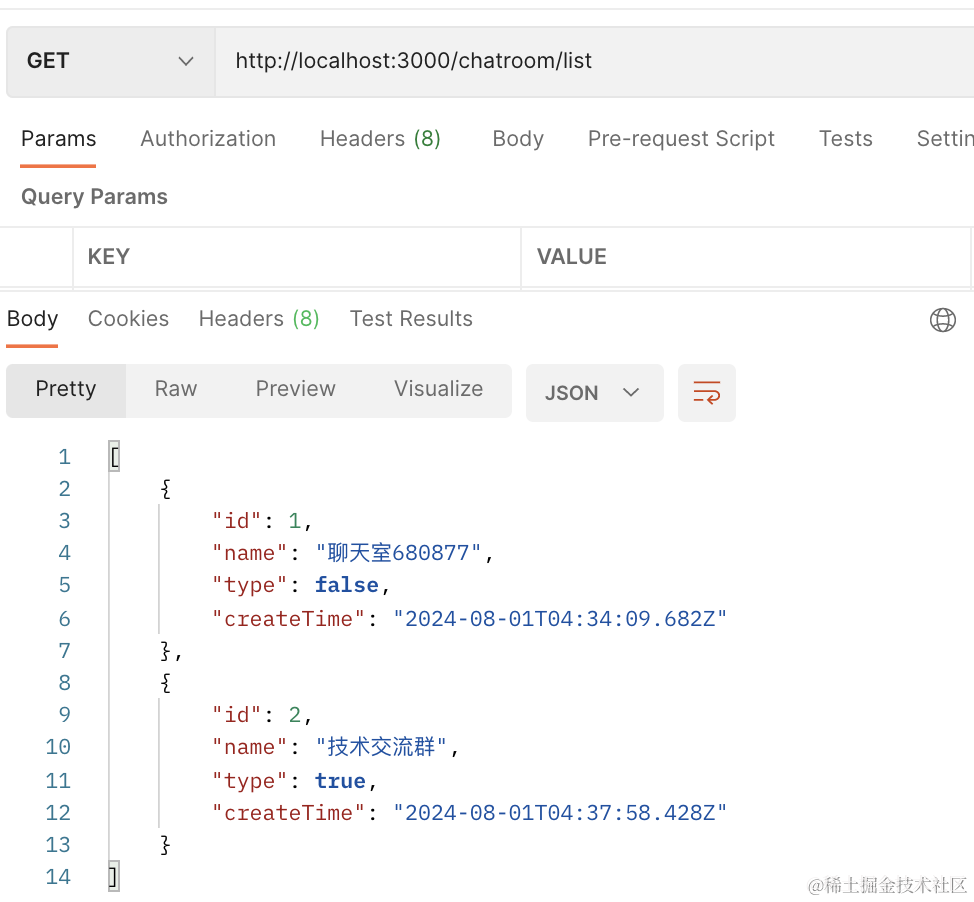The image size is (974, 902).
Task: Select the Pretty response view
Action: (66, 389)
